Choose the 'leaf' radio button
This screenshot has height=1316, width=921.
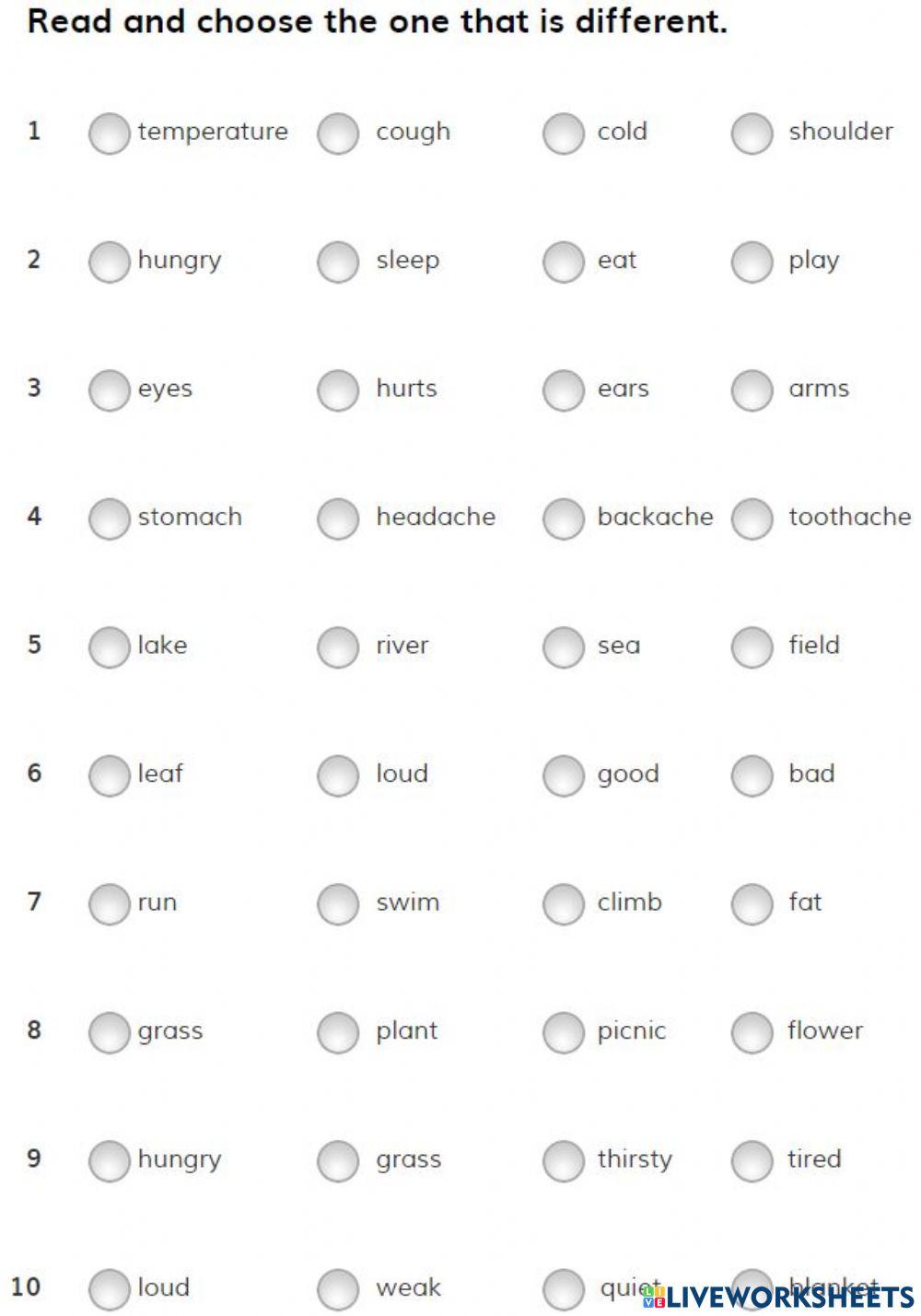click(x=109, y=775)
